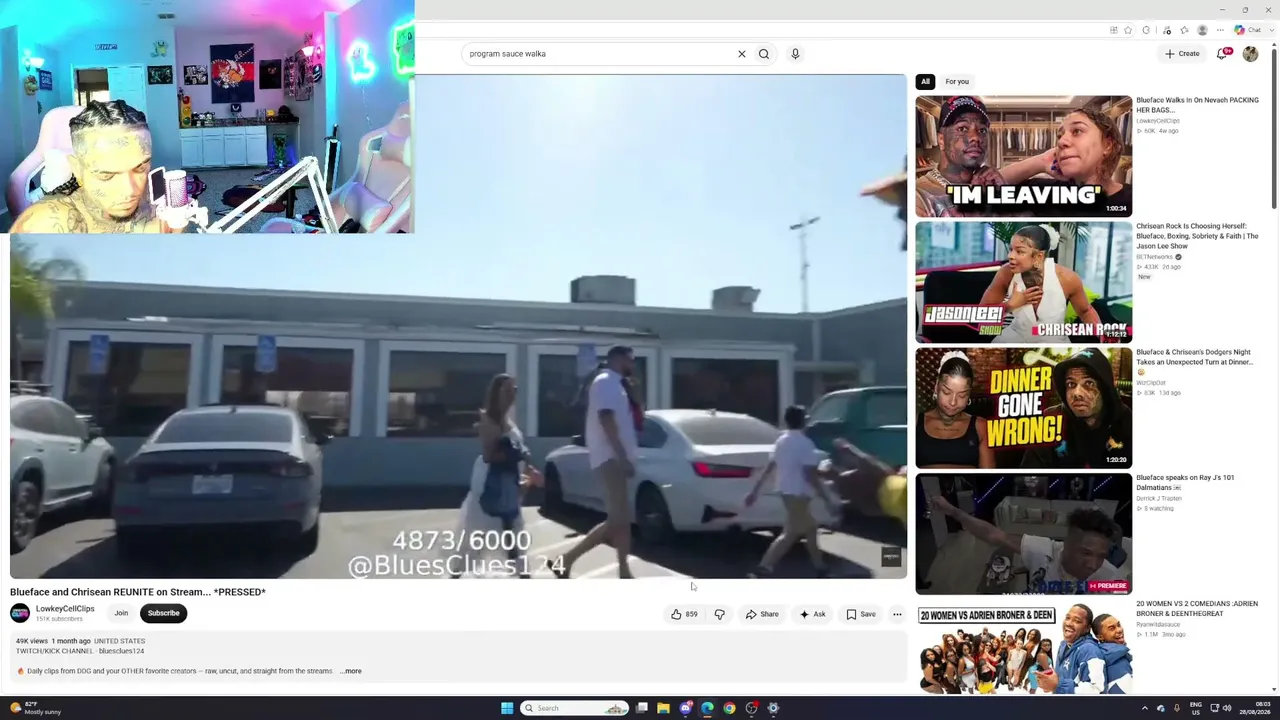Click the Derrick J Trapten channel name
Screen dimensions: 1280x720
point(1159,498)
